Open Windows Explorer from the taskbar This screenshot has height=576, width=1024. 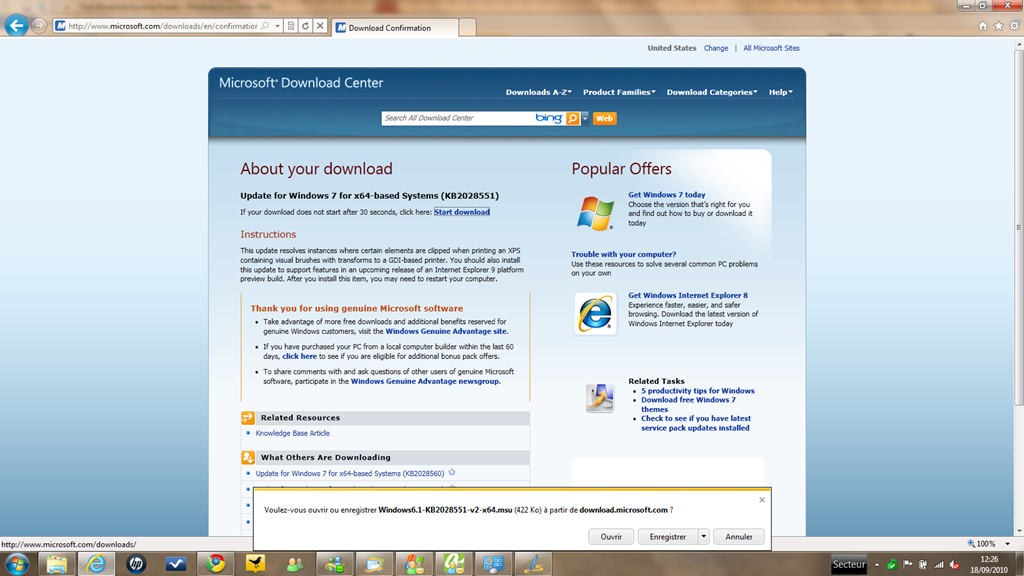click(x=57, y=564)
